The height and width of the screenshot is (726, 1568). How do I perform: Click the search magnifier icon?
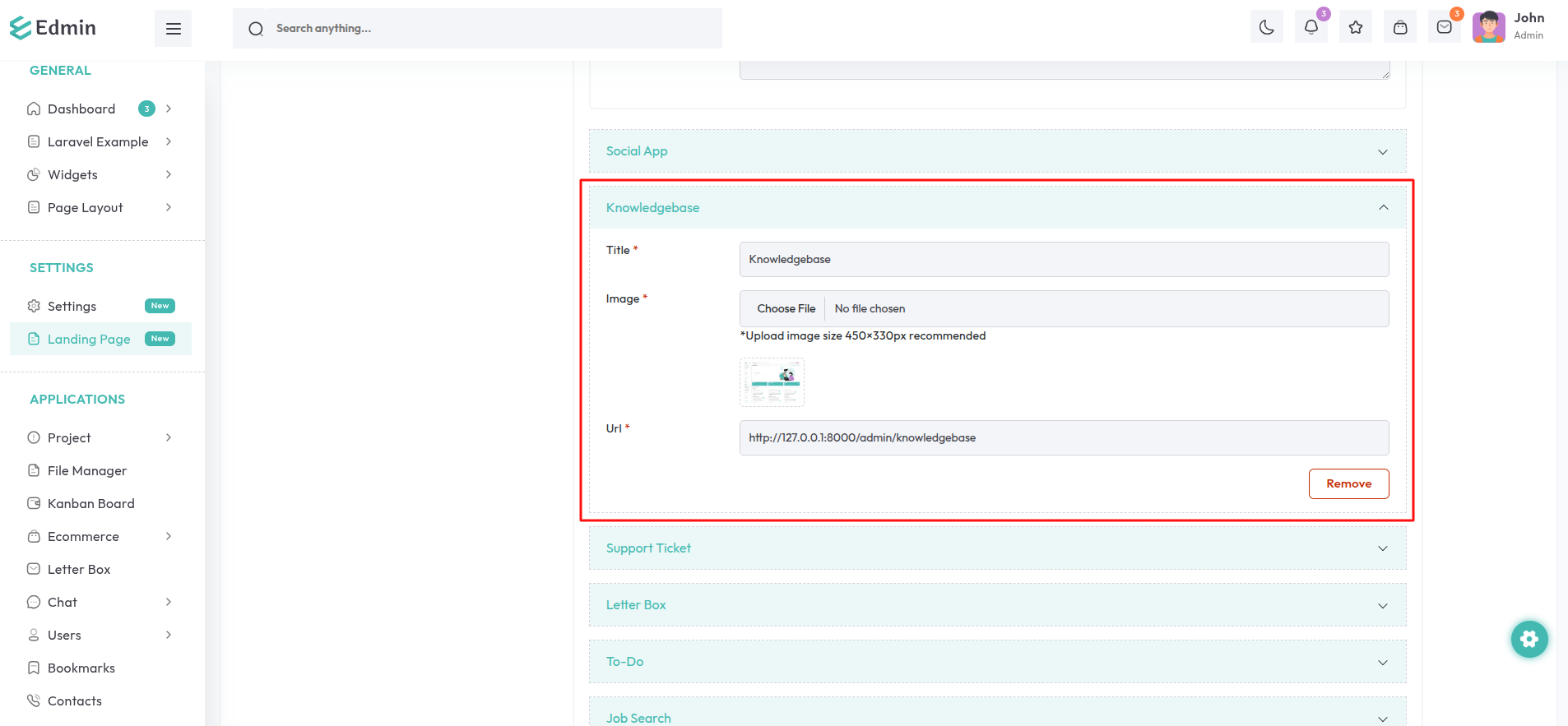click(x=256, y=29)
